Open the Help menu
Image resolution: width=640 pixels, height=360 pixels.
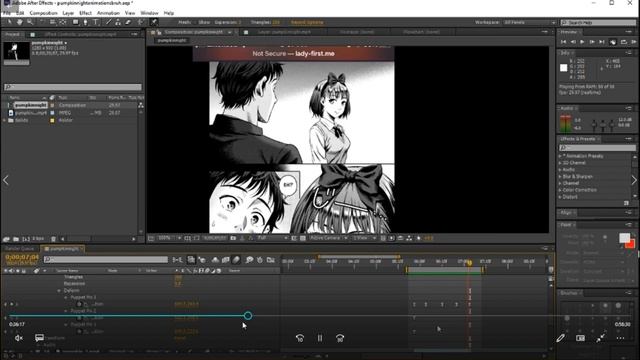click(169, 13)
